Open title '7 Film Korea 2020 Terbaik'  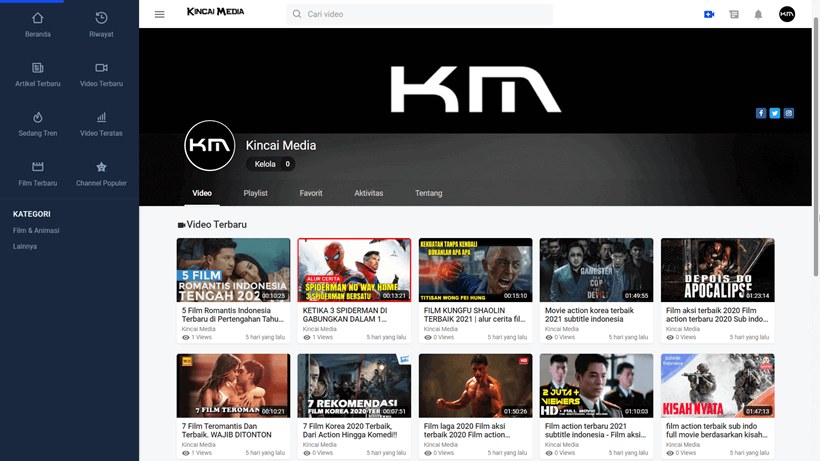[350, 430]
